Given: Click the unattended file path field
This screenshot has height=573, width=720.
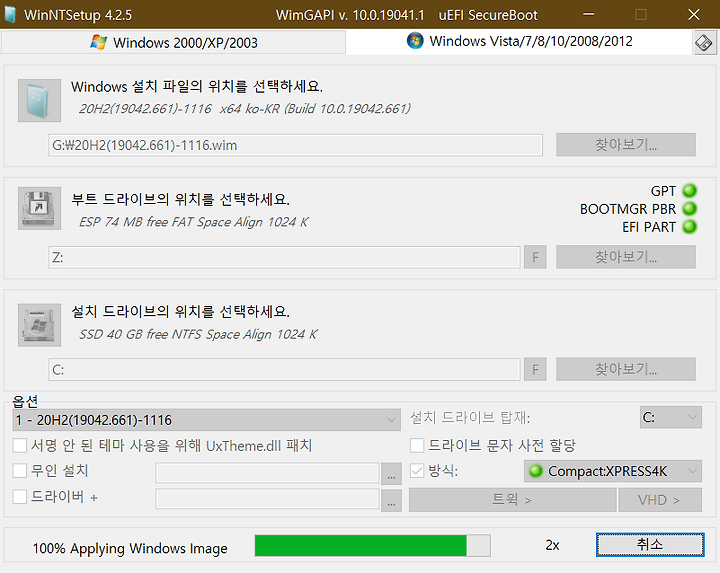Looking at the screenshot, I should 267,473.
